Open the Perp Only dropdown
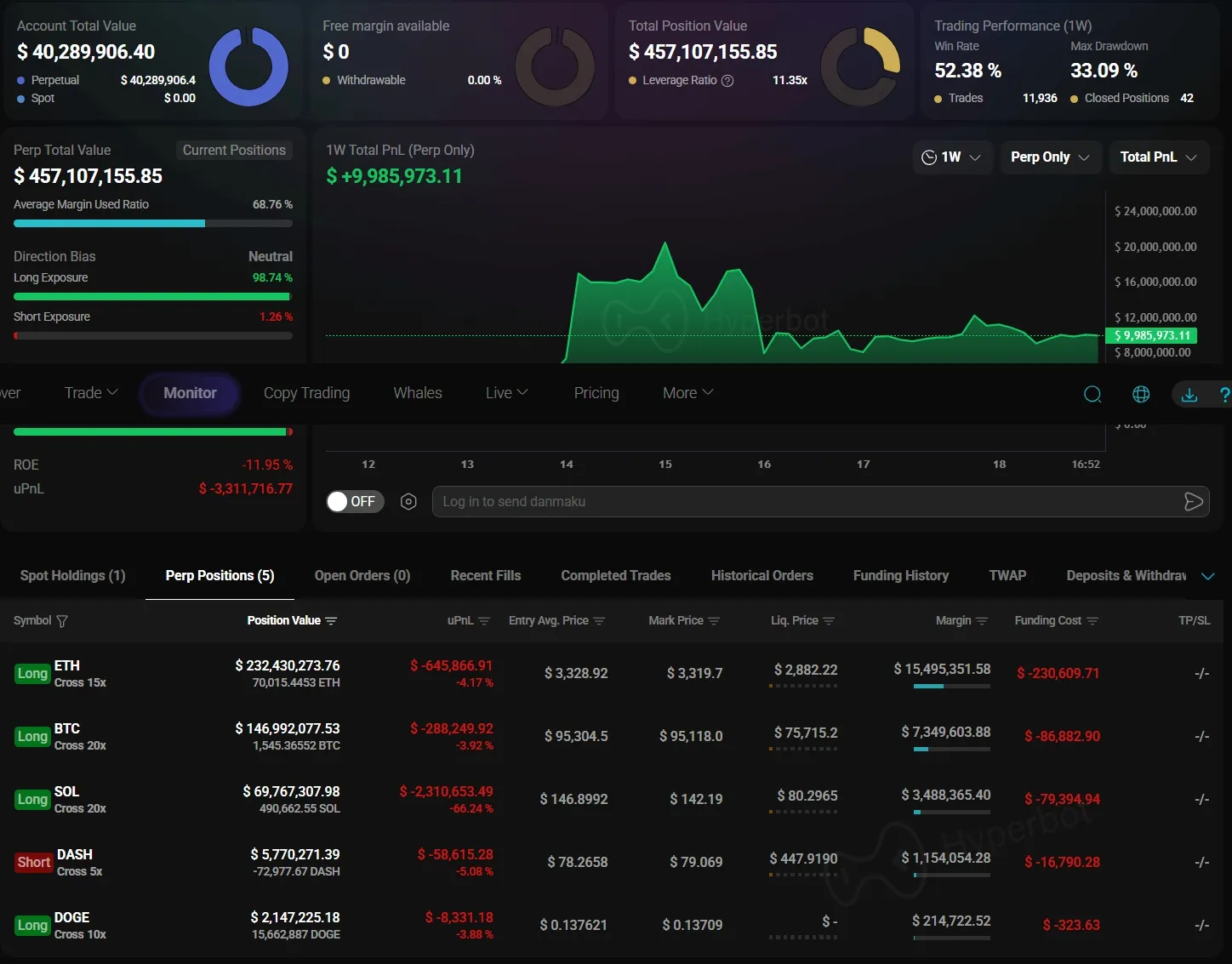The image size is (1232, 964). [1048, 157]
